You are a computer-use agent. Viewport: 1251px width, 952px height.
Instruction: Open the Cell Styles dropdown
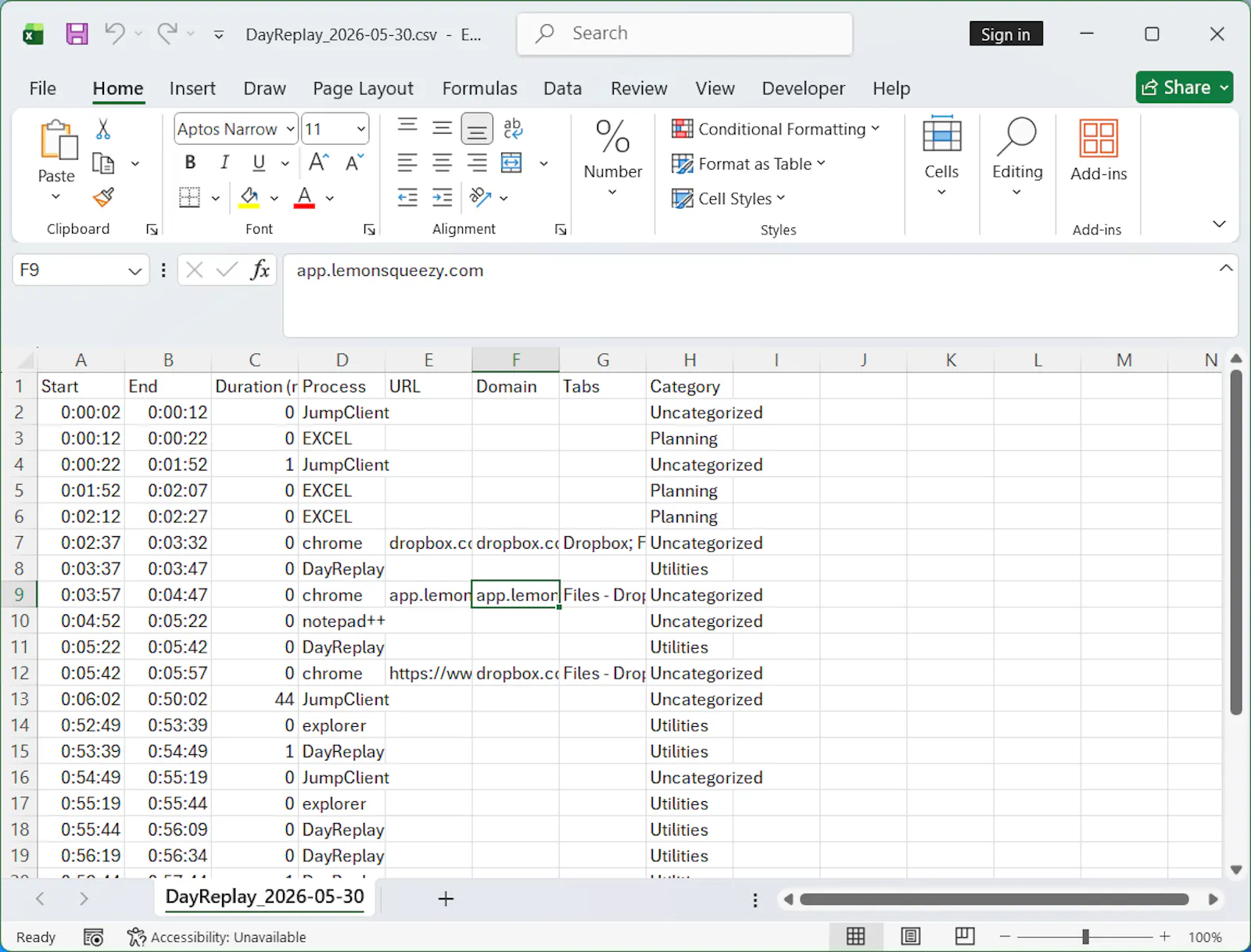(728, 199)
